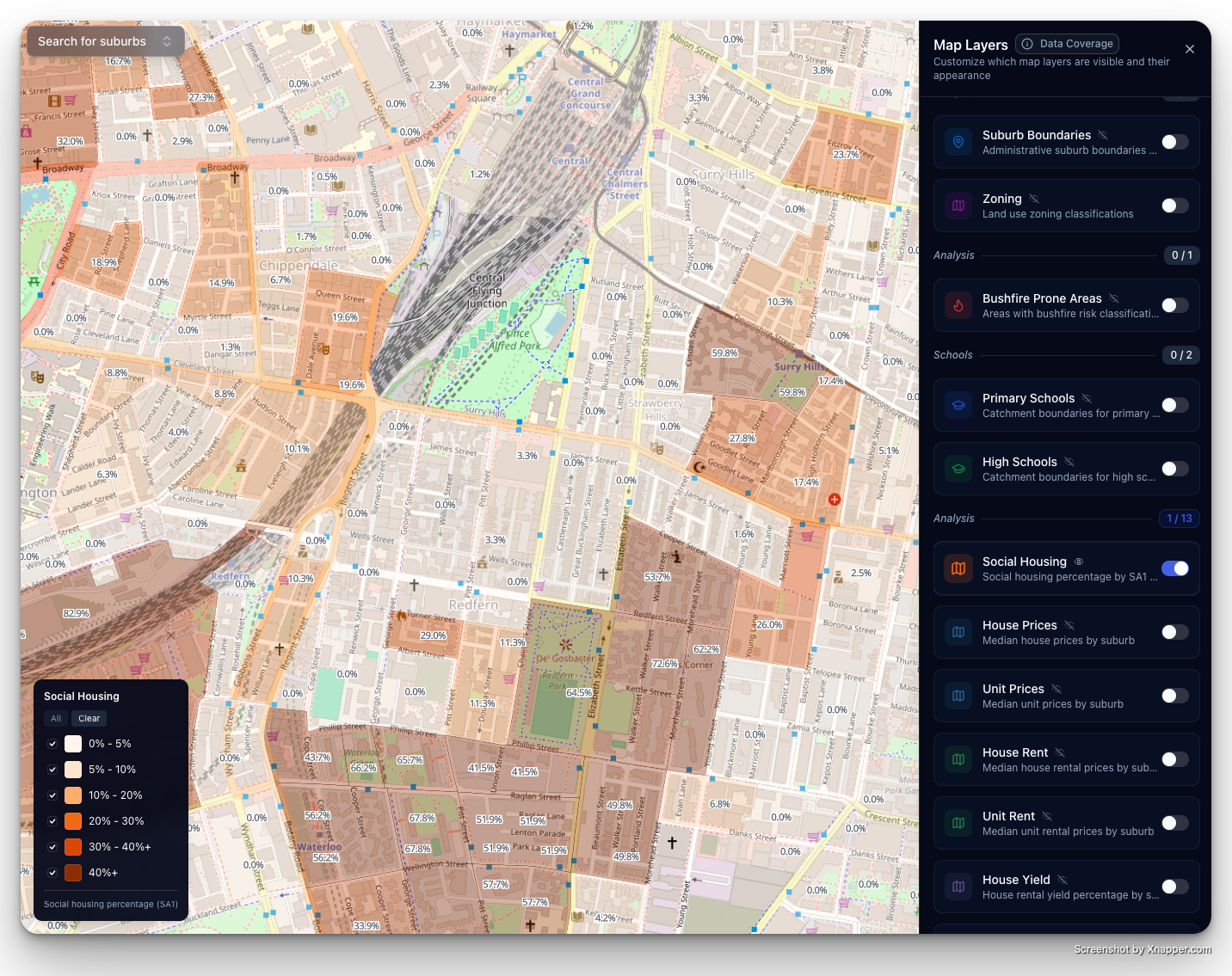Click the info icon in Data Coverage
1232x976 pixels.
pos(1027,44)
